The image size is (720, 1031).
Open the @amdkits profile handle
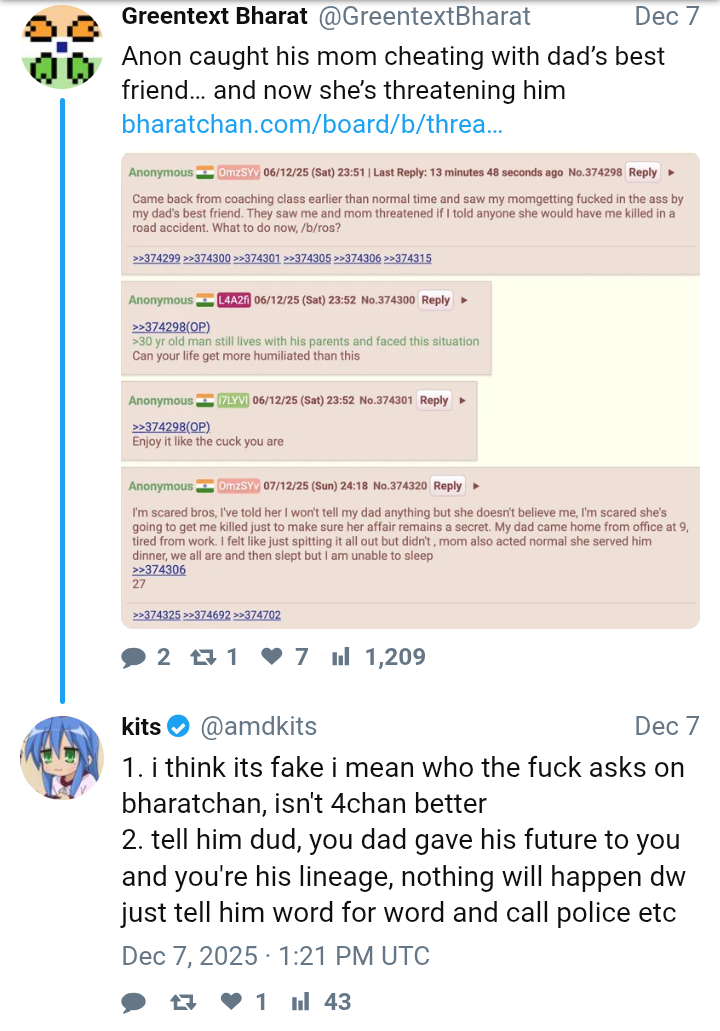[259, 726]
